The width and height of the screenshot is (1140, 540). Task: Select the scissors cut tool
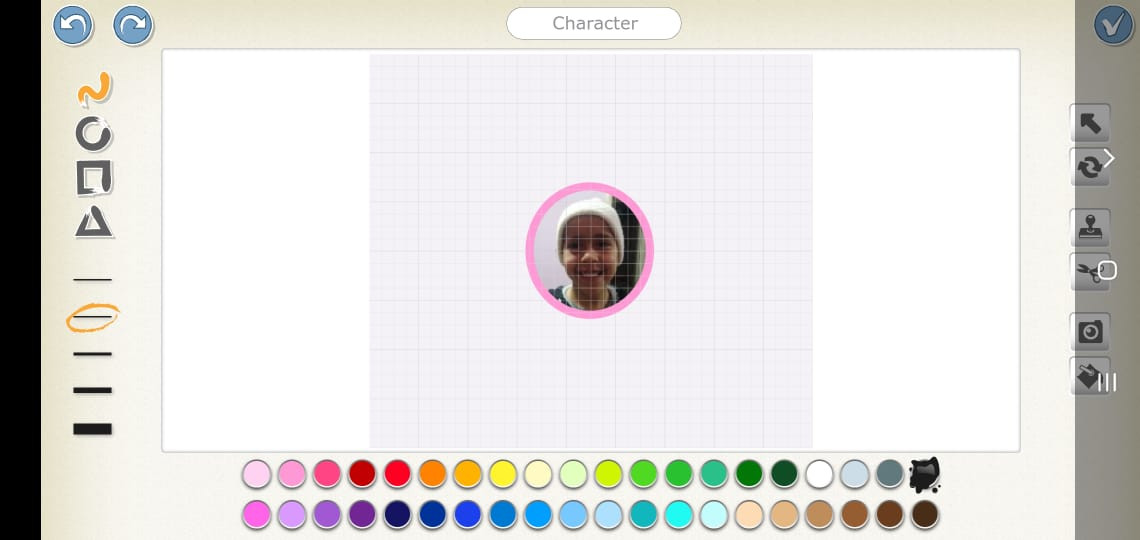[x=1090, y=273]
